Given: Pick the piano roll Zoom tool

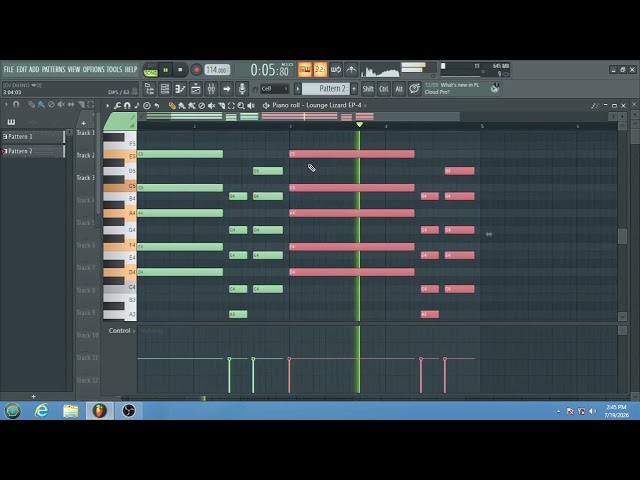Looking at the screenshot, I should click(x=241, y=106).
